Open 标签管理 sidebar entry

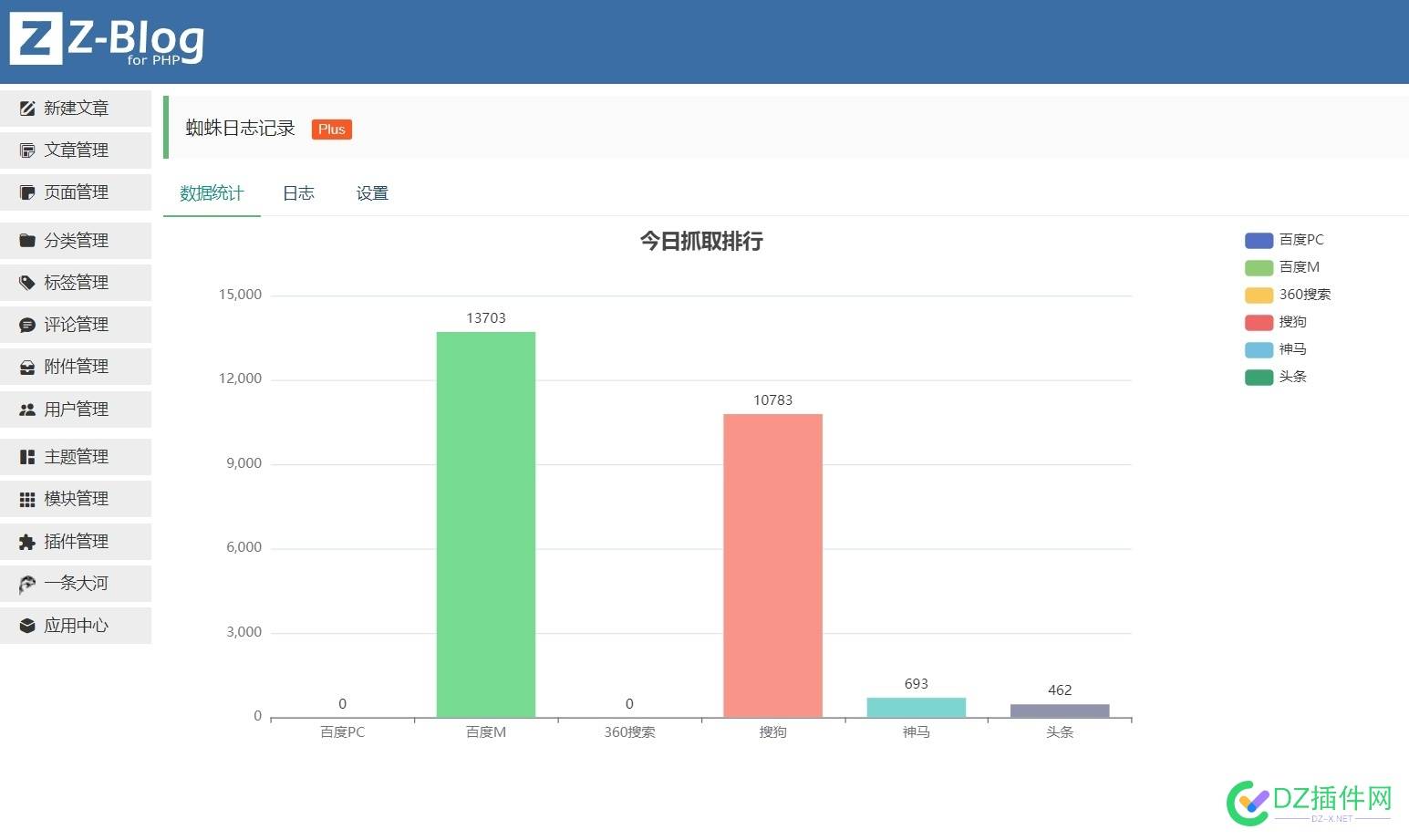[76, 283]
